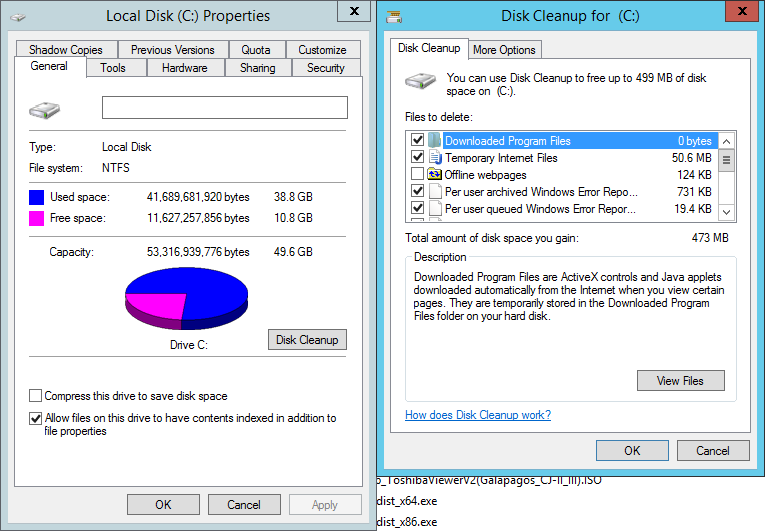Click the blue Used space color swatch
Image resolution: width=765 pixels, height=531 pixels.
coord(37,197)
